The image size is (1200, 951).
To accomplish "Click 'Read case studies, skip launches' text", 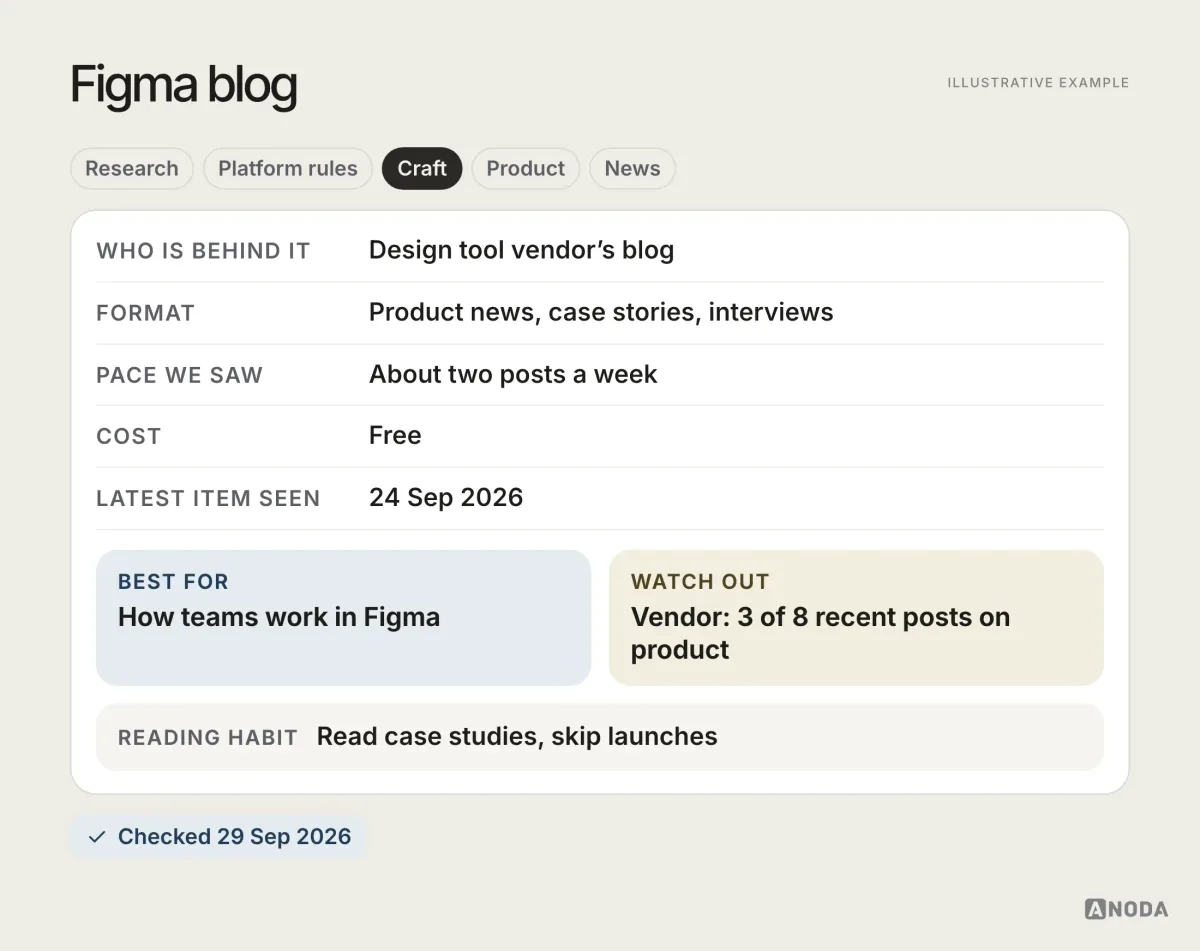I will 517,737.
